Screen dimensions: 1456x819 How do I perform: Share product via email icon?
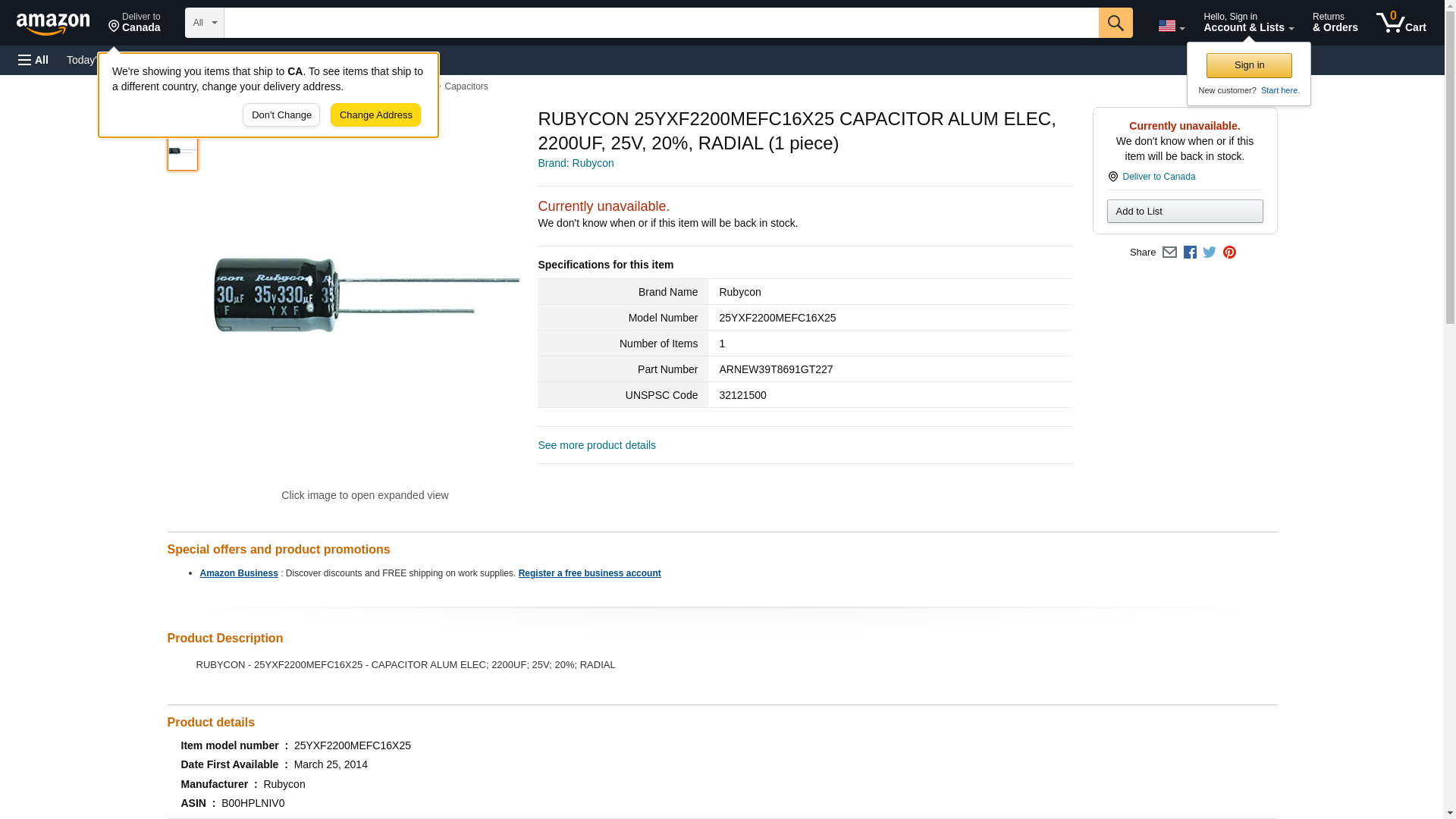1169,253
